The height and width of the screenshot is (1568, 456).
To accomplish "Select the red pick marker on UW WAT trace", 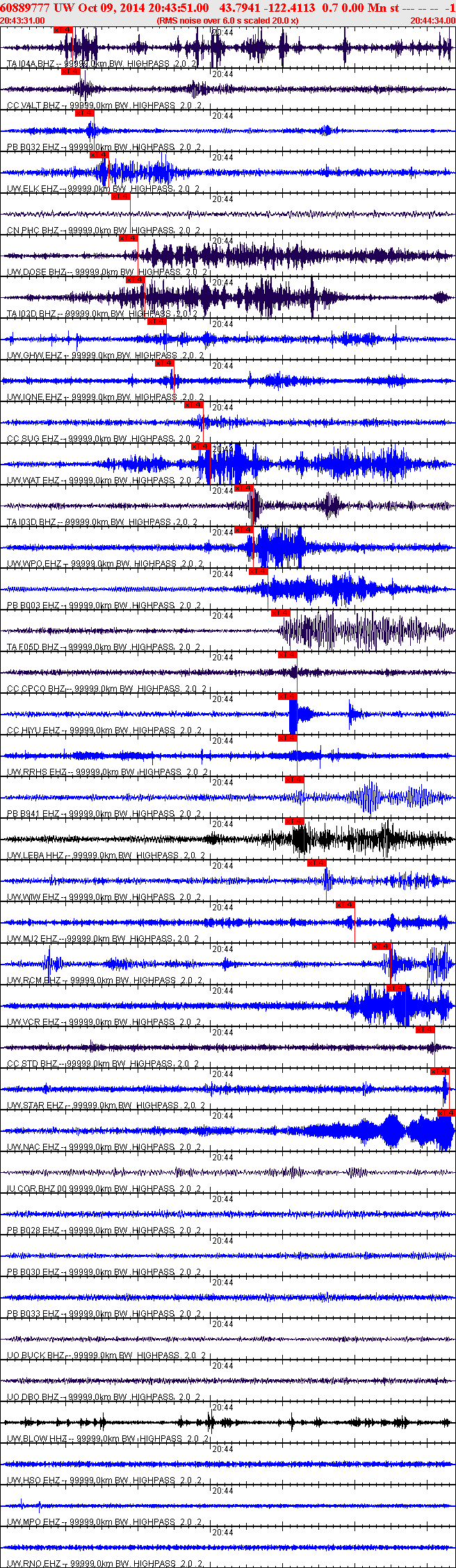I will pyautogui.click(x=201, y=447).
